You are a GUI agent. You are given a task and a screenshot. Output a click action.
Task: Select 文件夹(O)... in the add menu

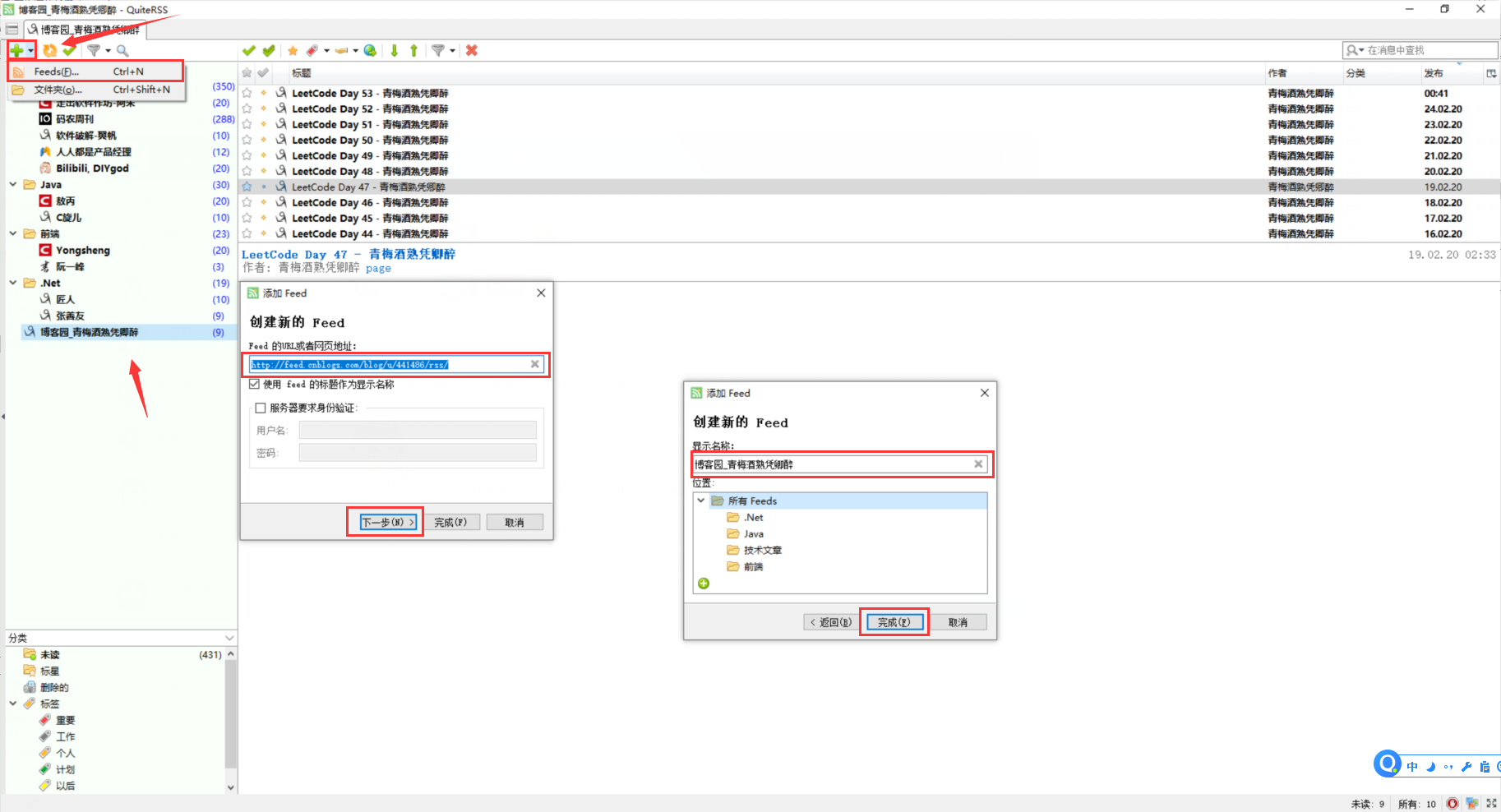click(96, 90)
